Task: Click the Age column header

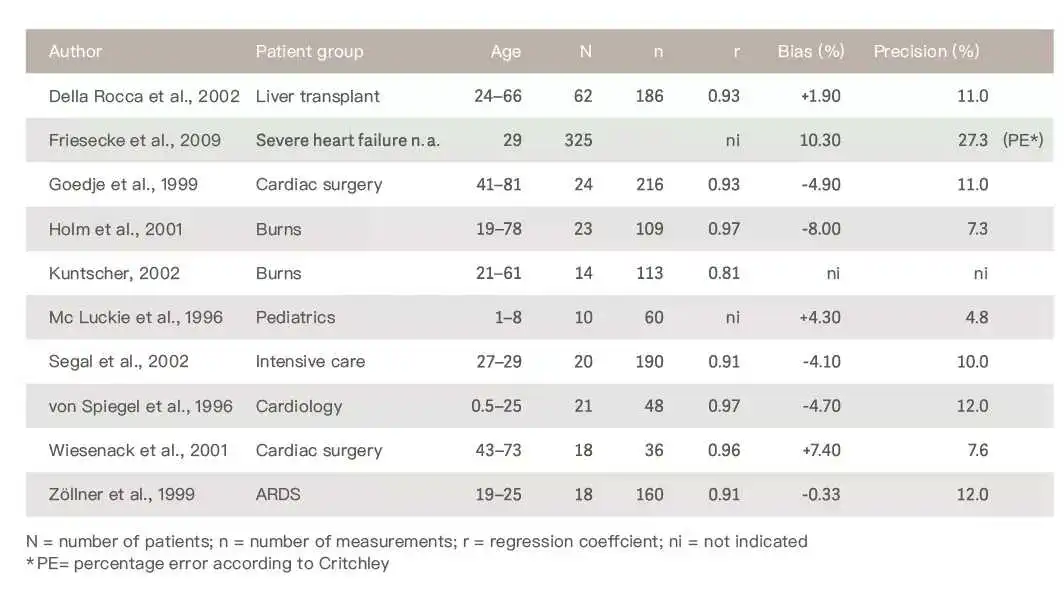Action: [x=506, y=51]
